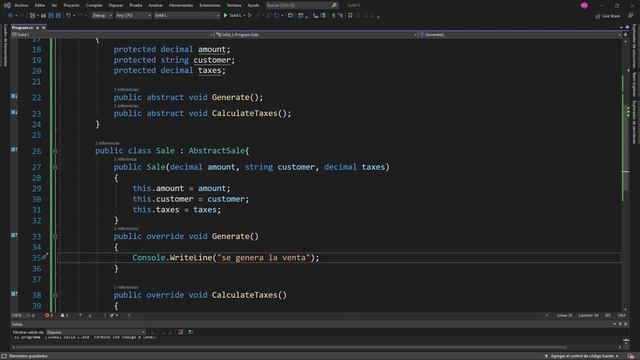Image resolution: width=640 pixels, height=360 pixels.
Task: Open the Proyecto menu
Action: (71, 5)
